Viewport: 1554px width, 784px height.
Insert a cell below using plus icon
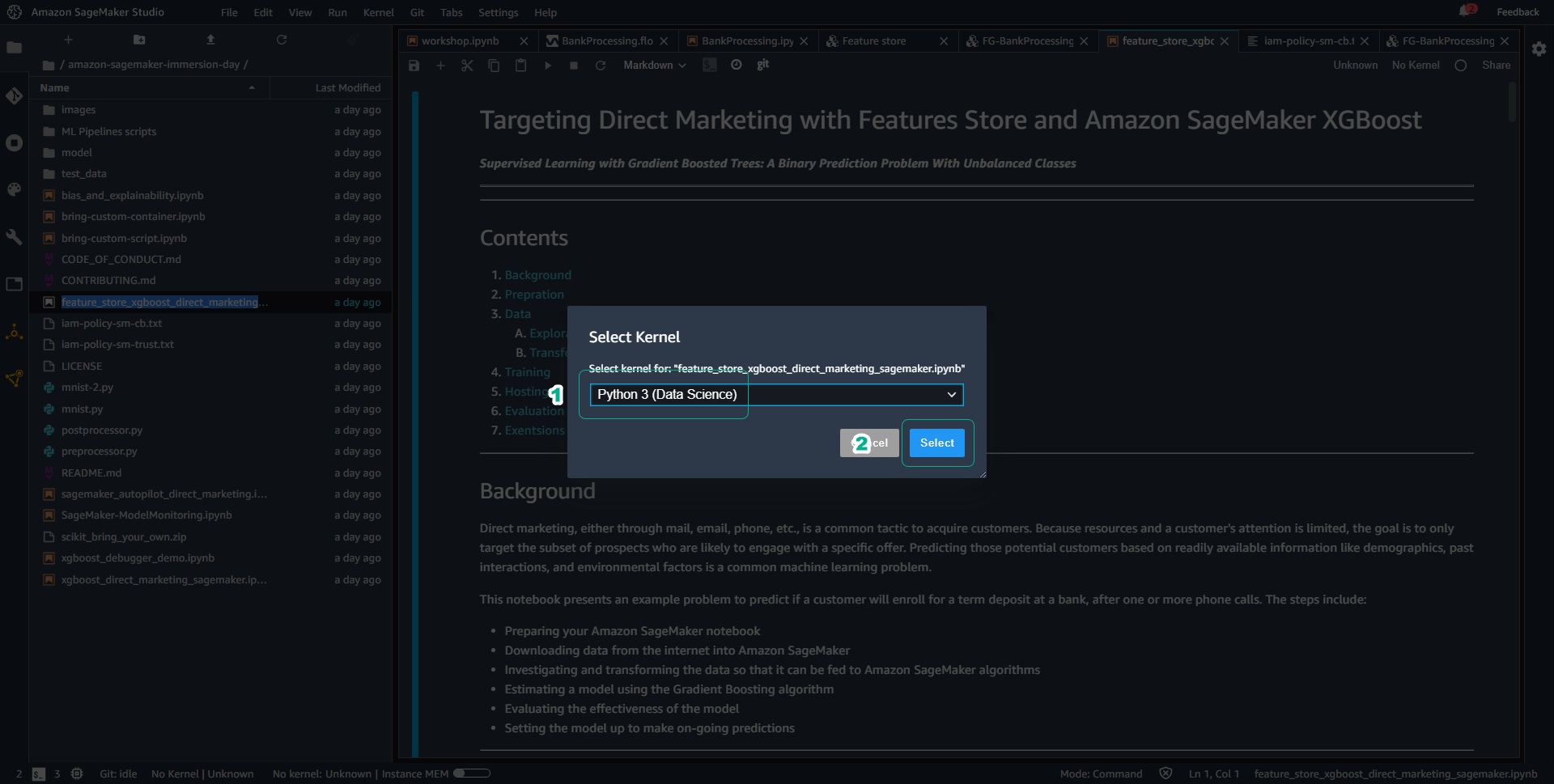tap(440, 66)
